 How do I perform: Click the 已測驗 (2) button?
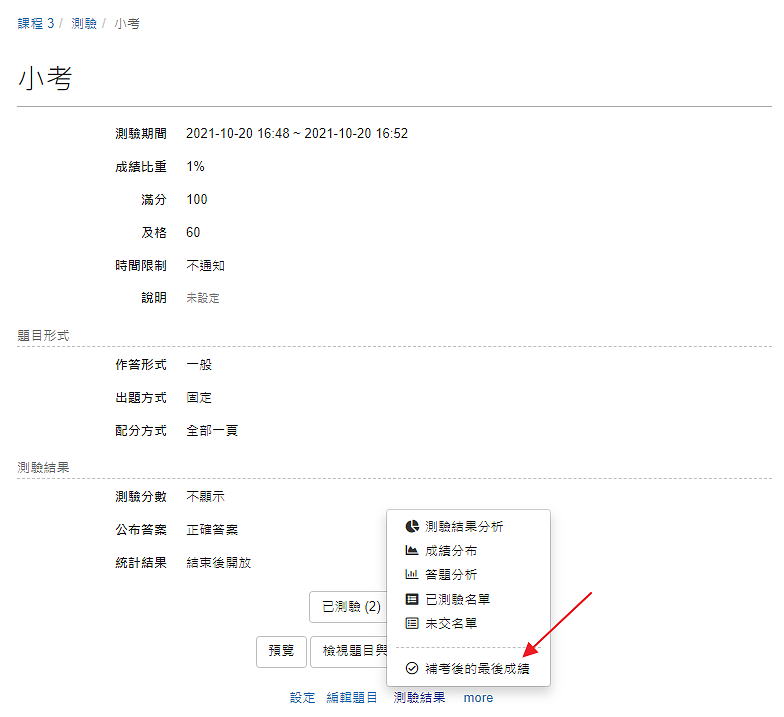(349, 606)
